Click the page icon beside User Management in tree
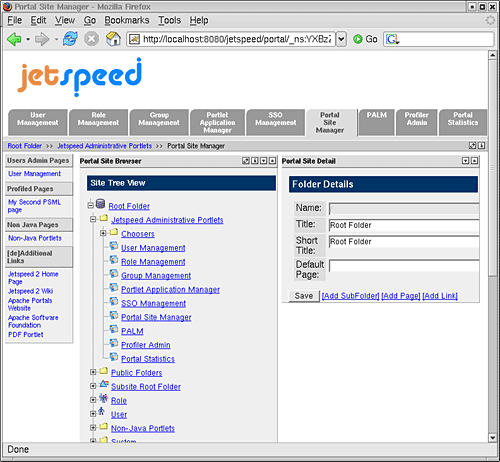Screen dimensions: 500x462 pyautogui.click(x=114, y=246)
